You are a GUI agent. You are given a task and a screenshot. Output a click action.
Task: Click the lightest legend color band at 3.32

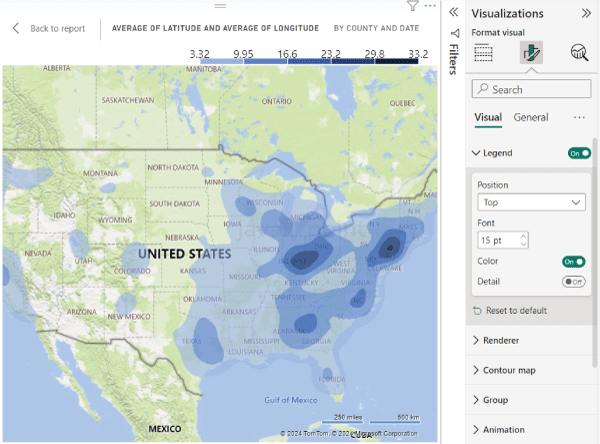click(x=221, y=61)
